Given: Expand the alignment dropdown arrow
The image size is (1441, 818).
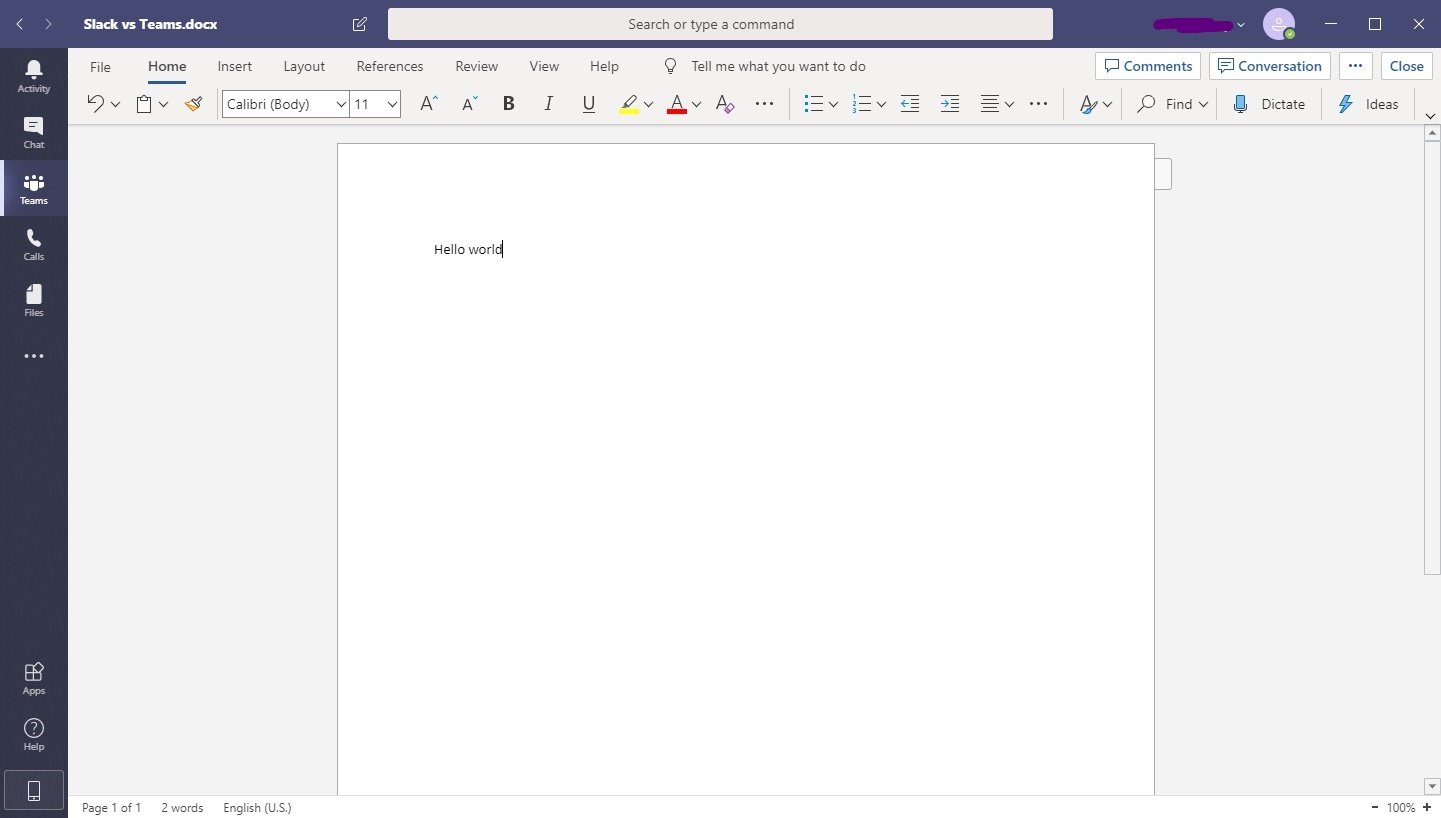Looking at the screenshot, I should coord(1009,104).
